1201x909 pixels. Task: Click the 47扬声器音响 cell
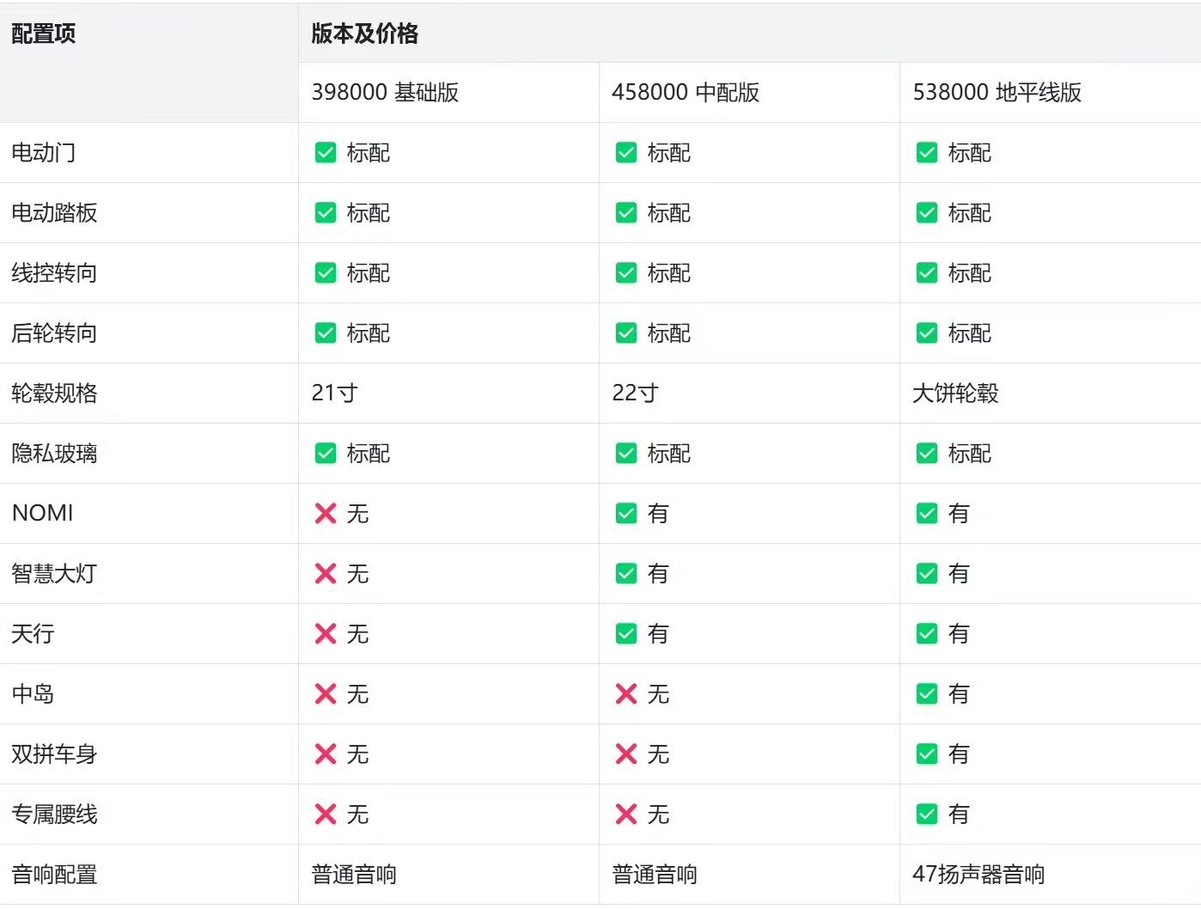tap(978, 875)
